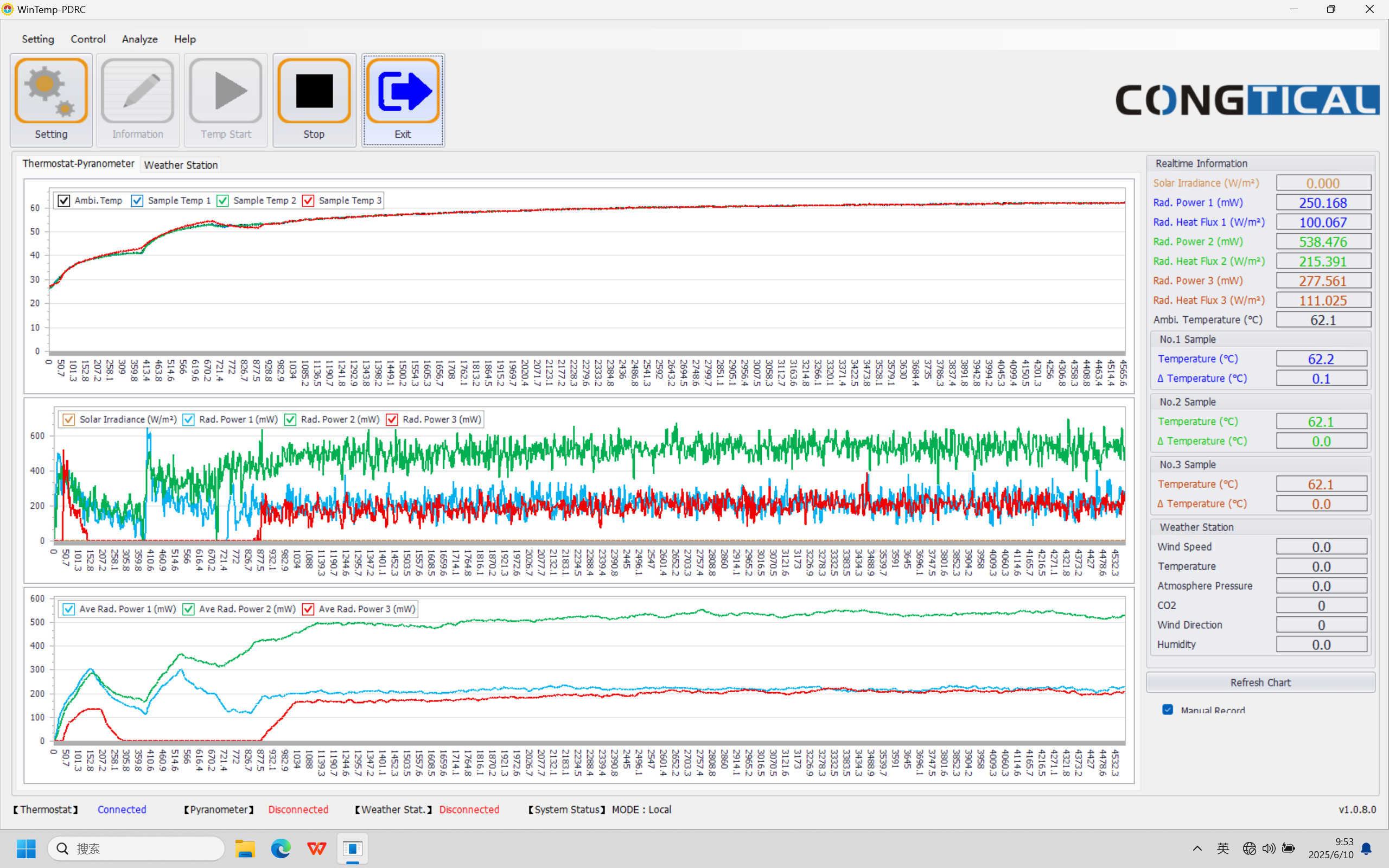The width and height of the screenshot is (1389, 868).
Task: Click the MODE : Local status text
Action: point(641,809)
